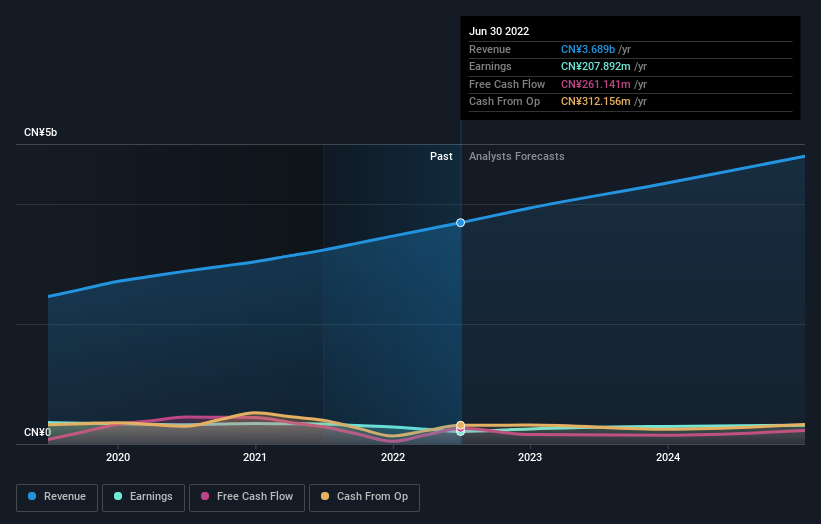Click the Past section label
Viewport: 821px width, 524px height.
click(x=441, y=156)
